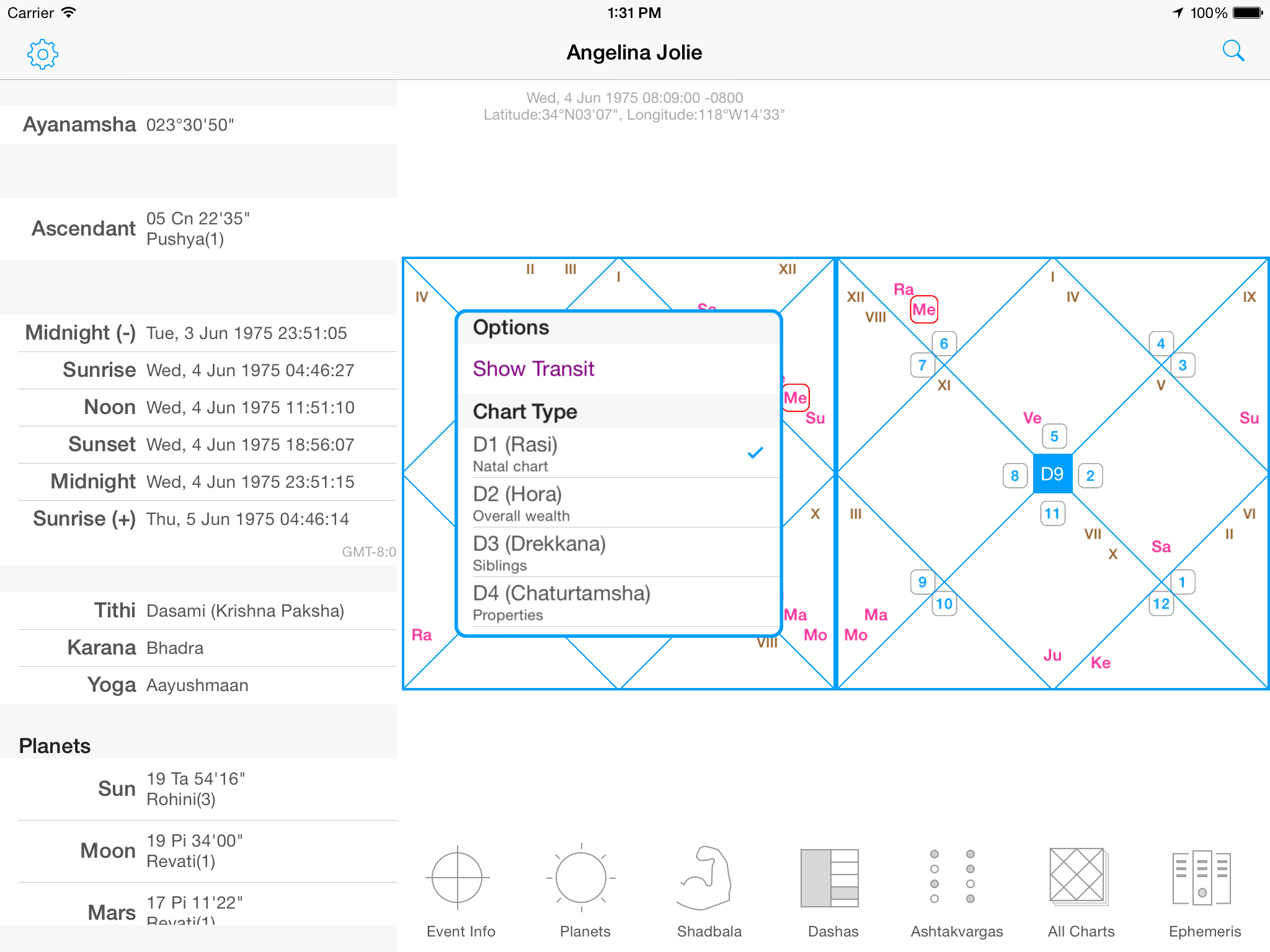
Task: Select the Karana Bhadra row
Action: (x=198, y=648)
